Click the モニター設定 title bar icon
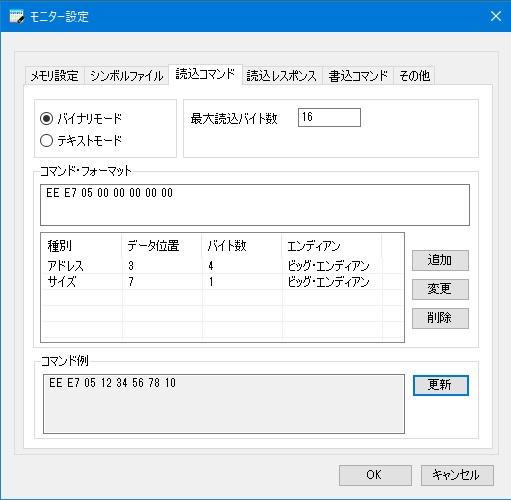 coord(17,16)
